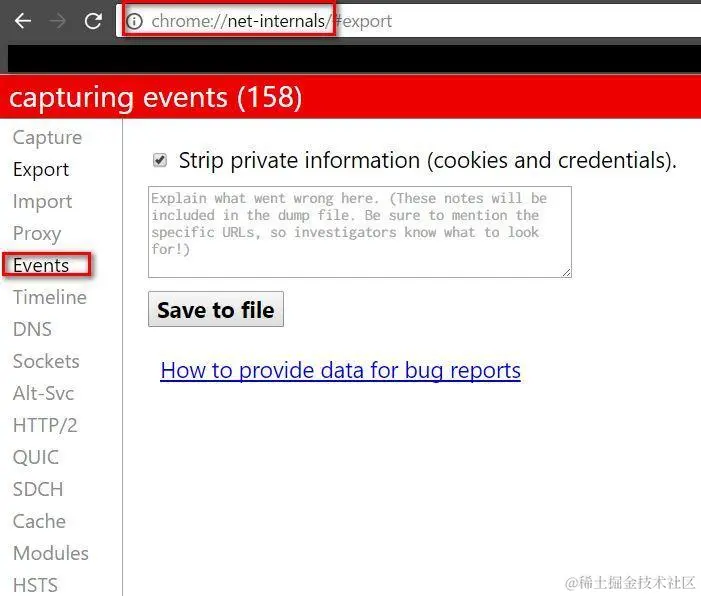Go back using the browser back arrow
The width and height of the screenshot is (701, 596).
(22, 21)
